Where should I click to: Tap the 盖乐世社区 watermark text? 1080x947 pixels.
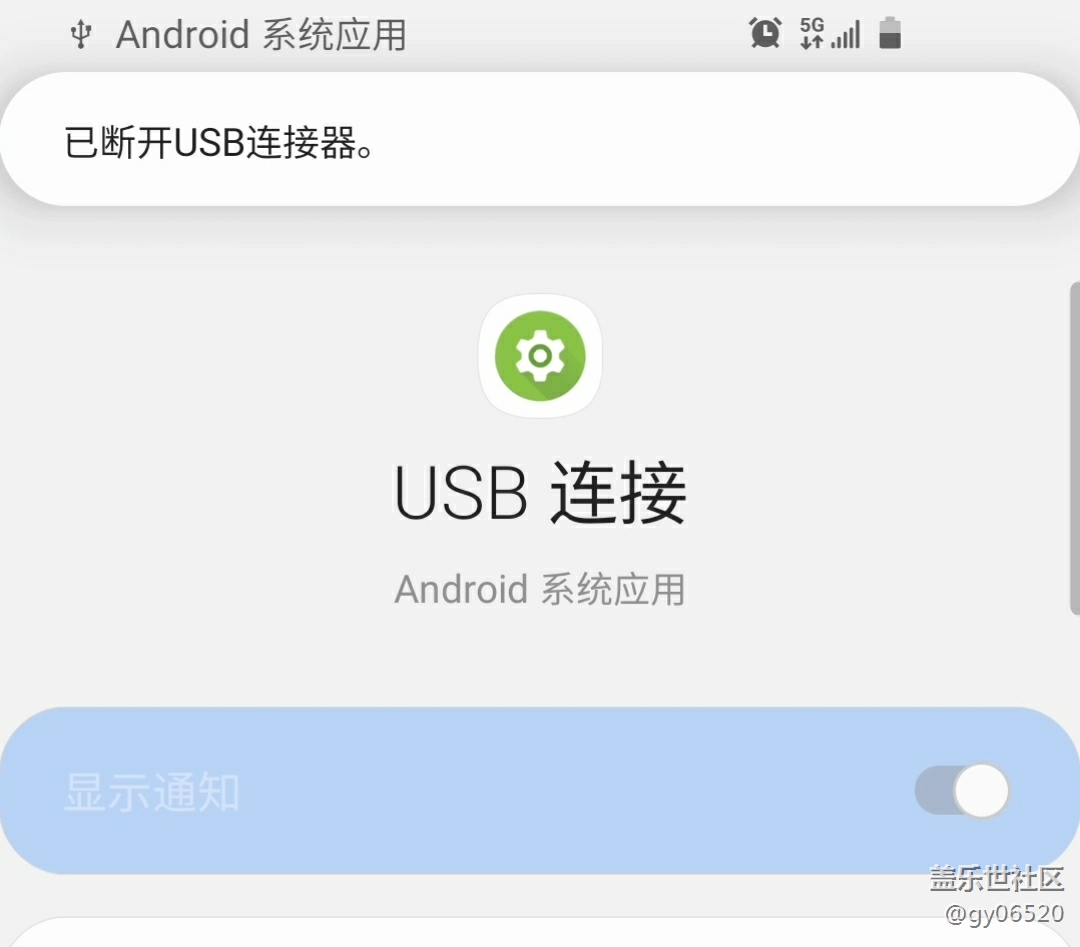coord(997,878)
